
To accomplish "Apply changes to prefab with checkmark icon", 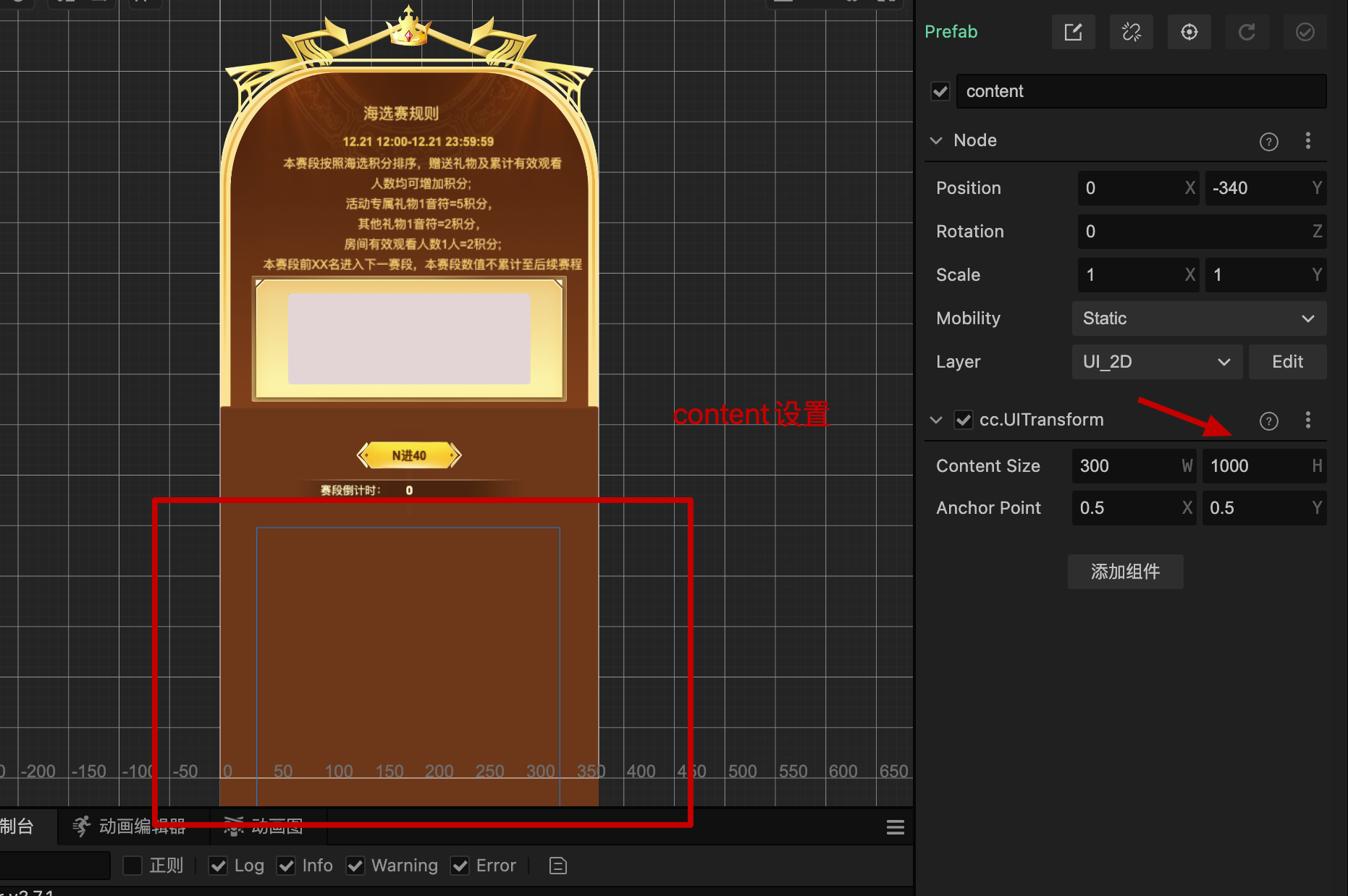I will (x=1305, y=32).
